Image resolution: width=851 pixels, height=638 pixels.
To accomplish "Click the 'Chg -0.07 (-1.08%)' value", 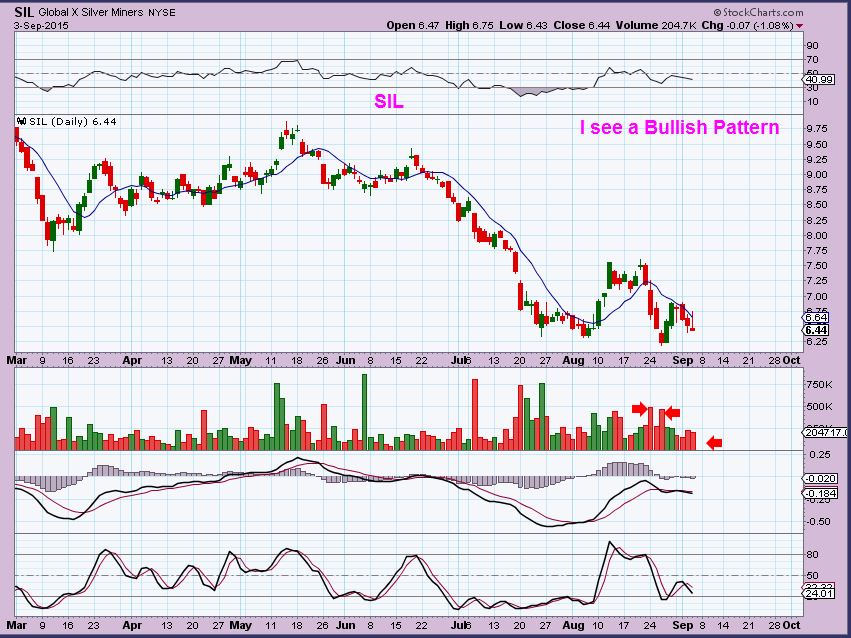I will [x=747, y=25].
